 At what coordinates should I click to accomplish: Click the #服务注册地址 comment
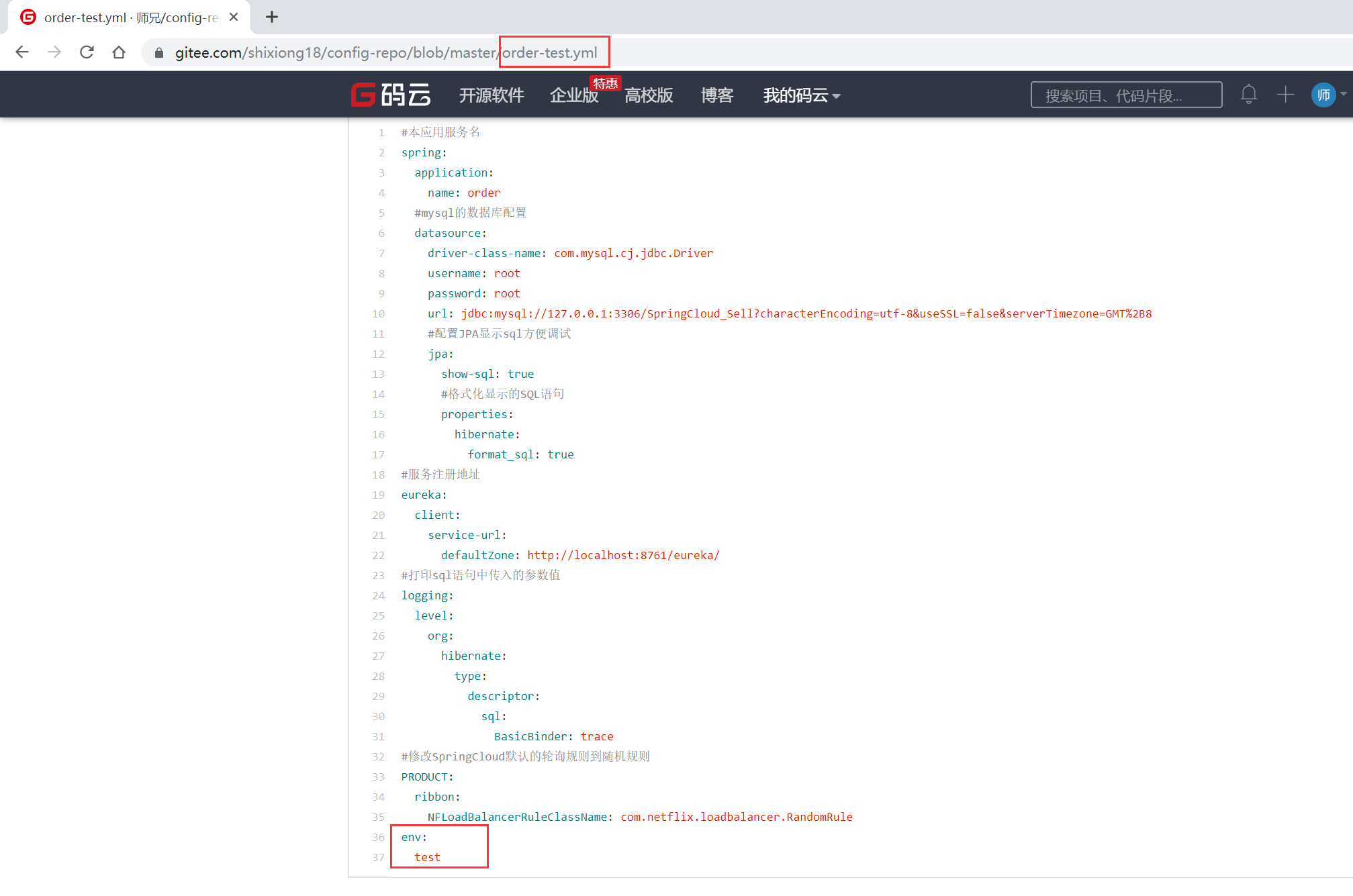[x=440, y=475]
